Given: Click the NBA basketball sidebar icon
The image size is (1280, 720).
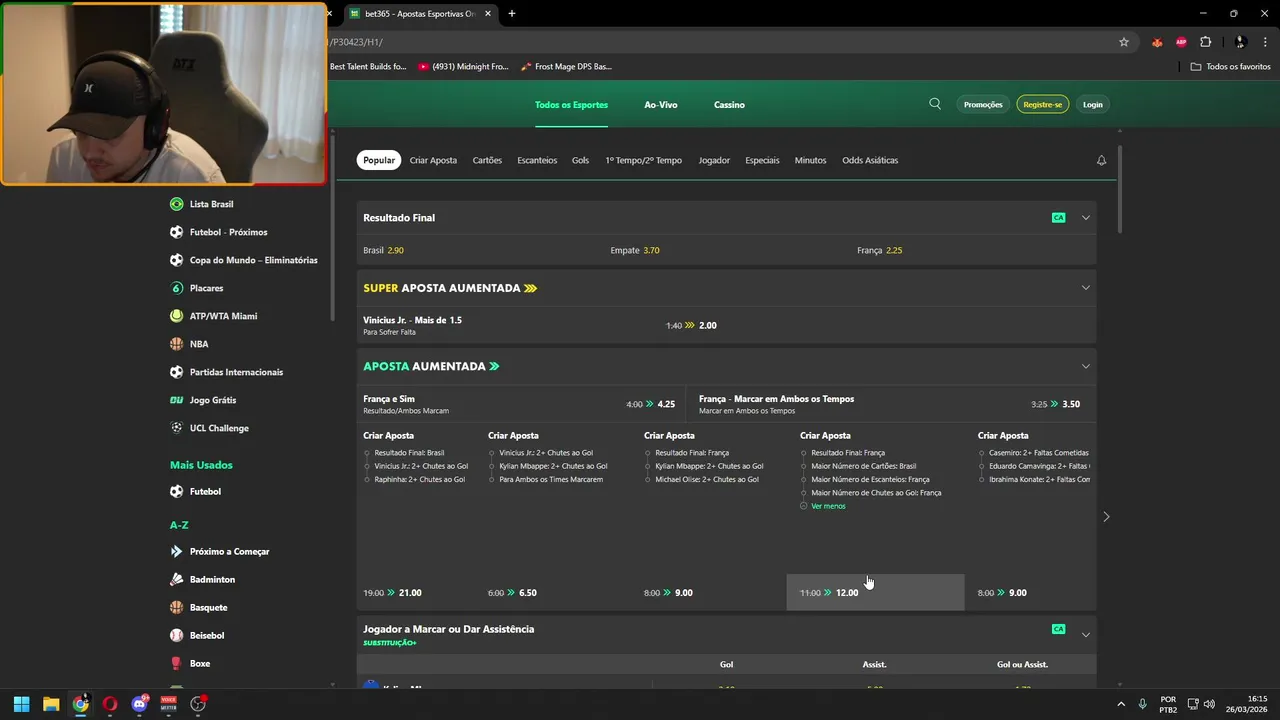Looking at the screenshot, I should coord(177,344).
